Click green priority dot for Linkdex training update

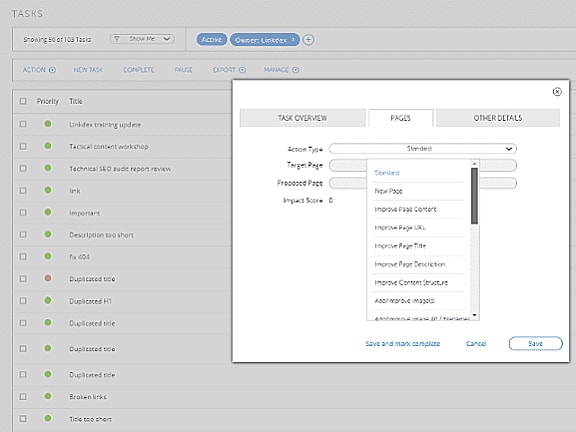click(48, 124)
